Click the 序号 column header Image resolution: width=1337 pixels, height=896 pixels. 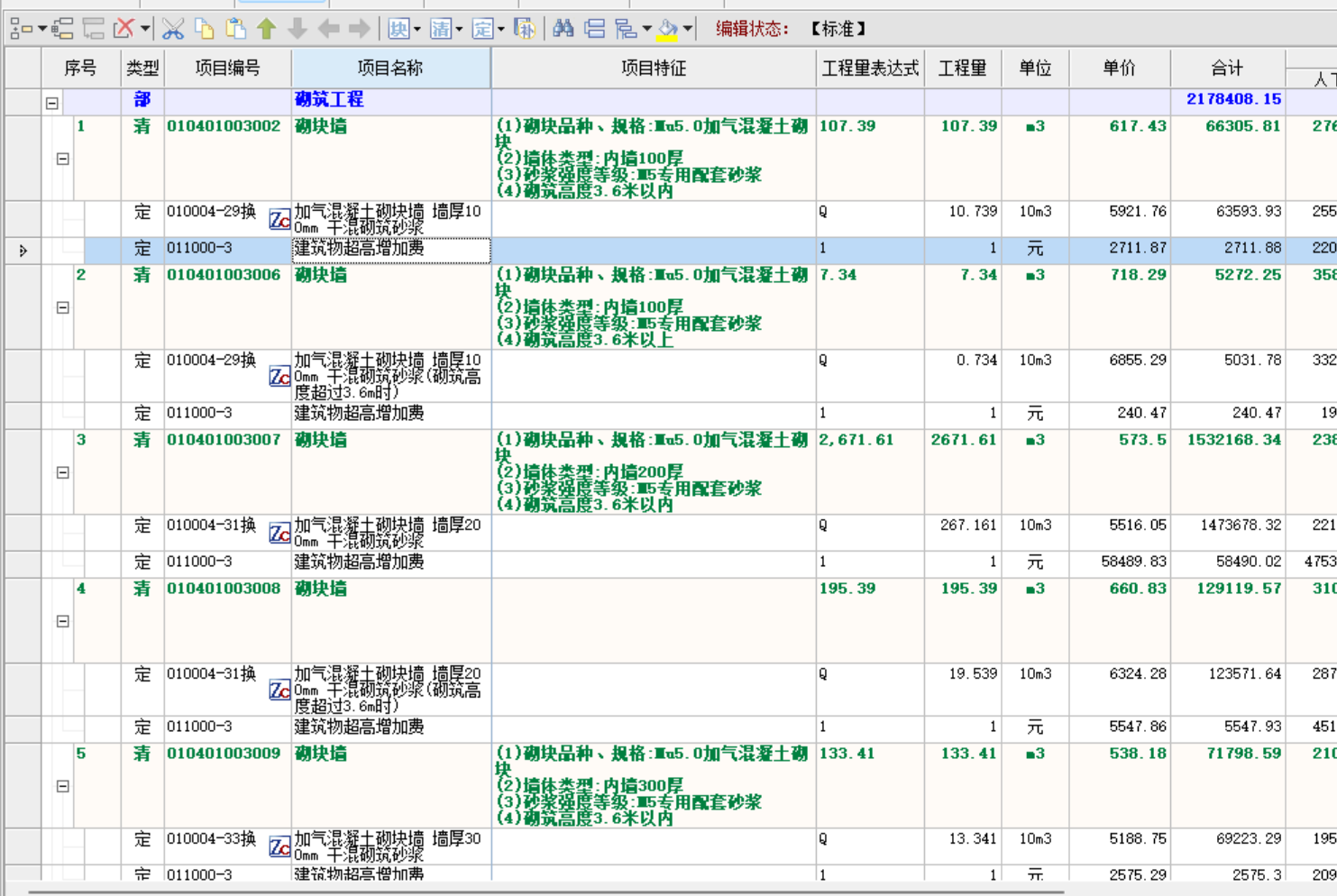point(81,68)
